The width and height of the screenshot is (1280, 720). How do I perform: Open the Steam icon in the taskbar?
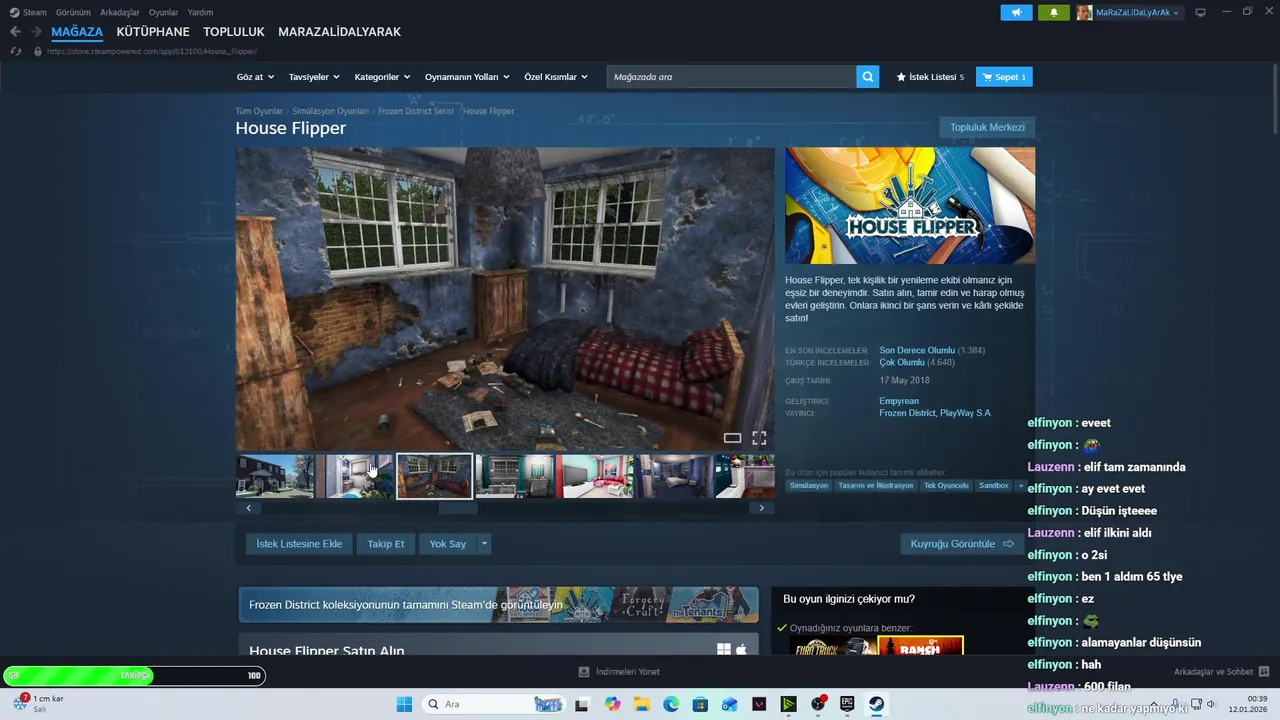[x=876, y=704]
